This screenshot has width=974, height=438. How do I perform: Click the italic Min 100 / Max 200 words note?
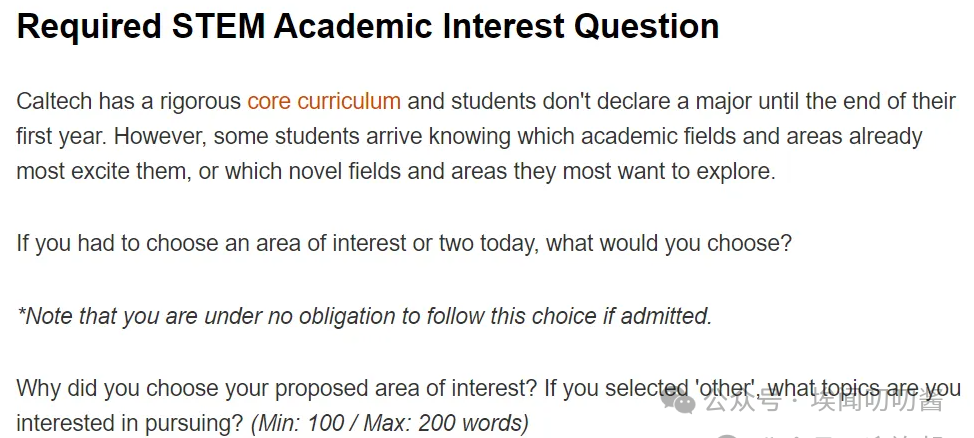(x=389, y=423)
